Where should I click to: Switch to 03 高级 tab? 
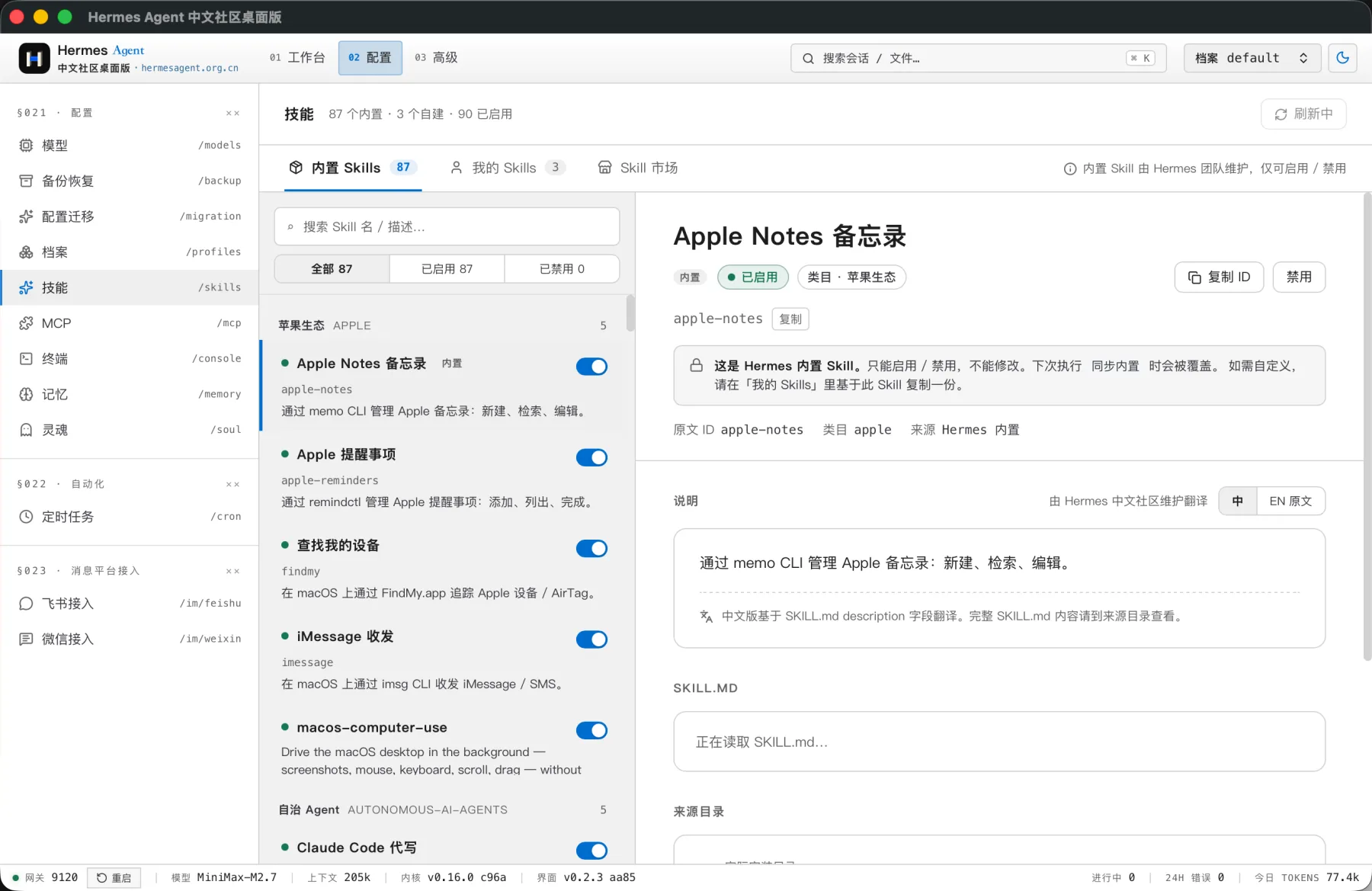click(x=436, y=58)
